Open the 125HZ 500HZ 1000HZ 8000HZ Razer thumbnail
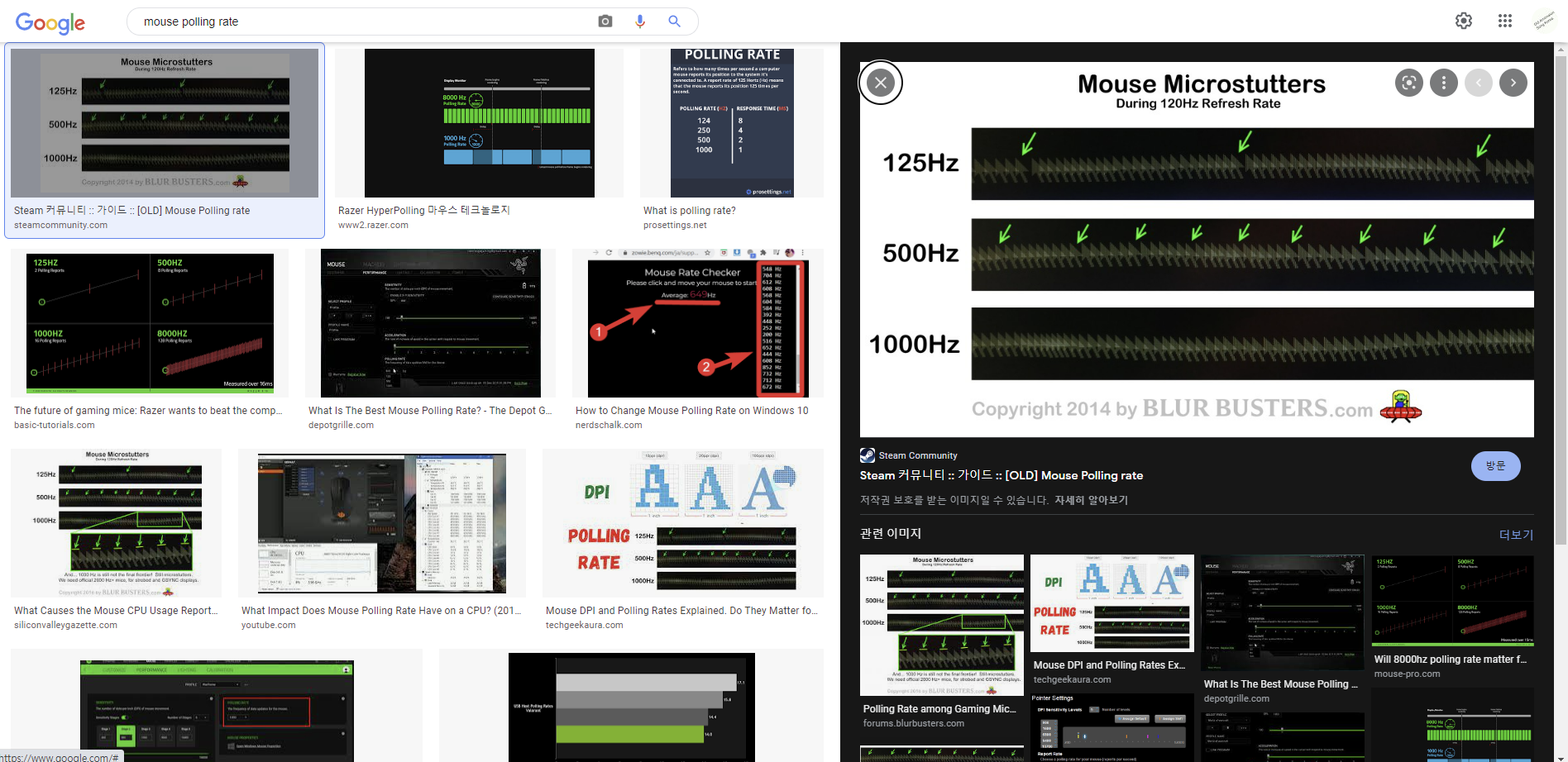This screenshot has width=1568, height=762. click(150, 323)
